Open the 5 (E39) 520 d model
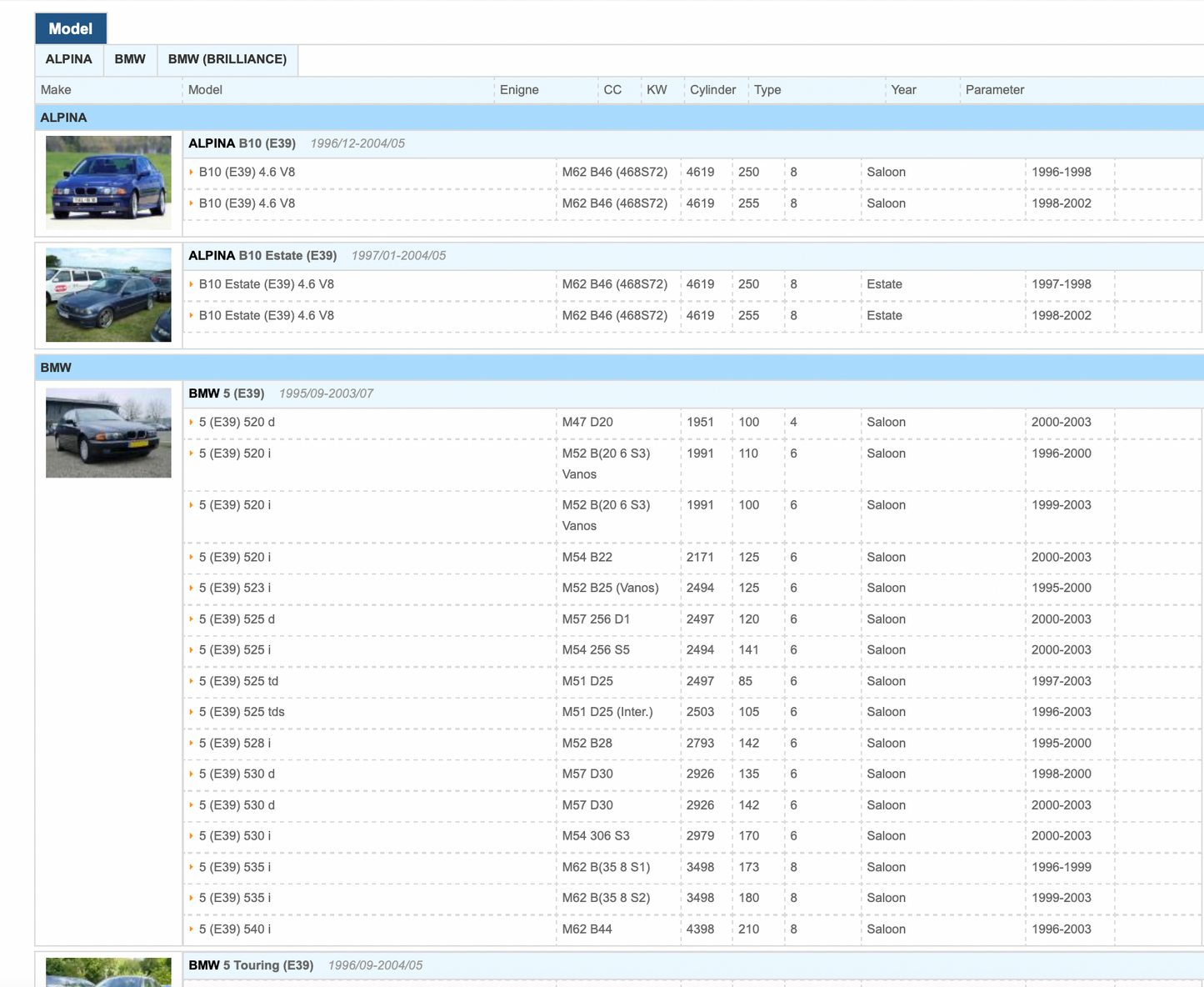The width and height of the screenshot is (1204, 987). (x=237, y=423)
